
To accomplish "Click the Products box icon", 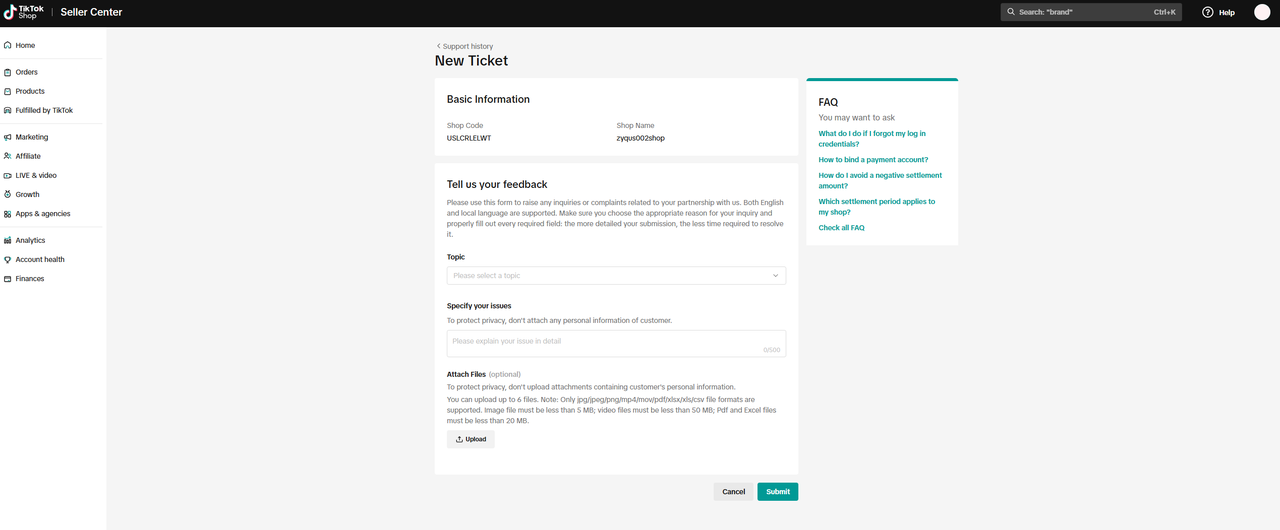I will click(8, 91).
